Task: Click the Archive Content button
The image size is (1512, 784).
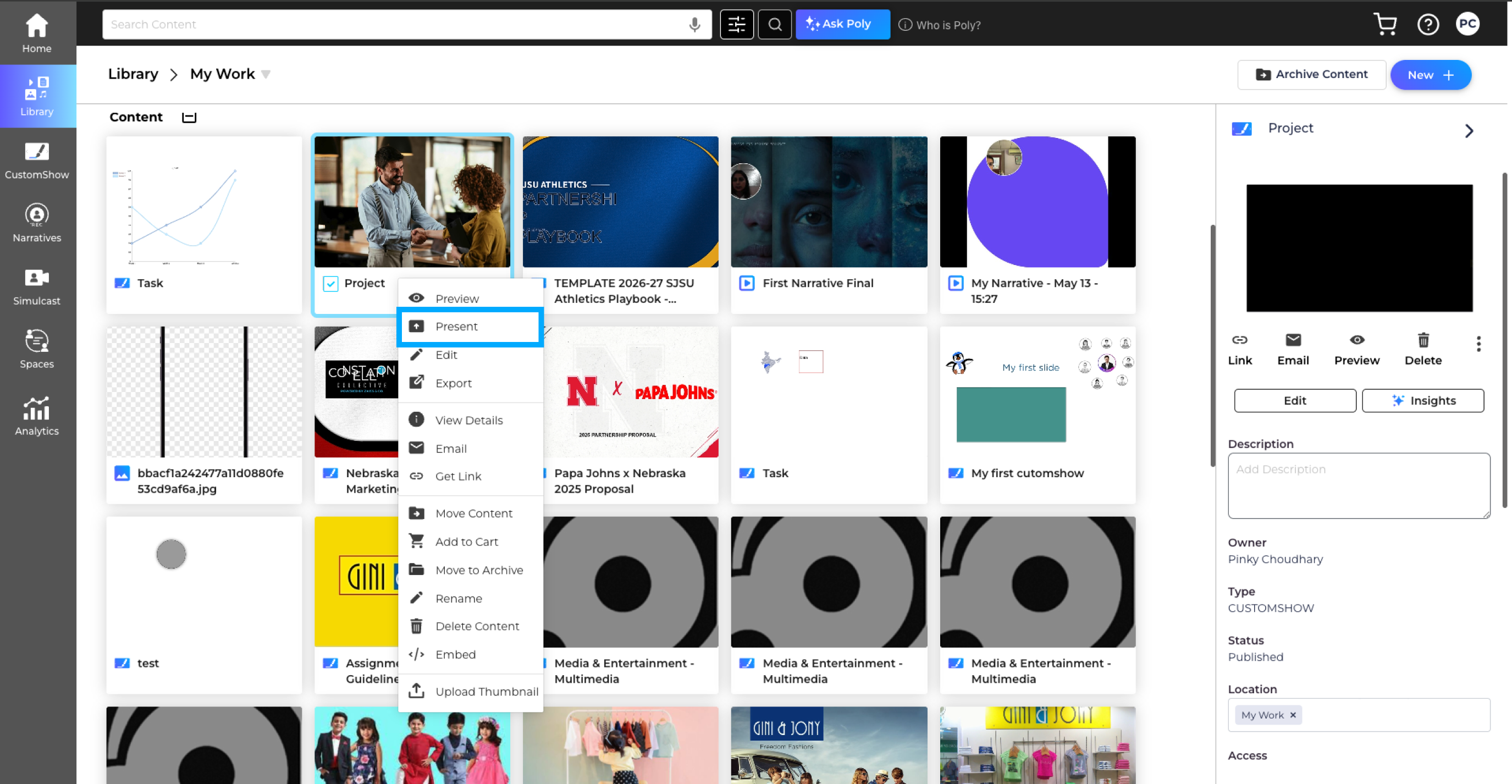Action: 1311,75
